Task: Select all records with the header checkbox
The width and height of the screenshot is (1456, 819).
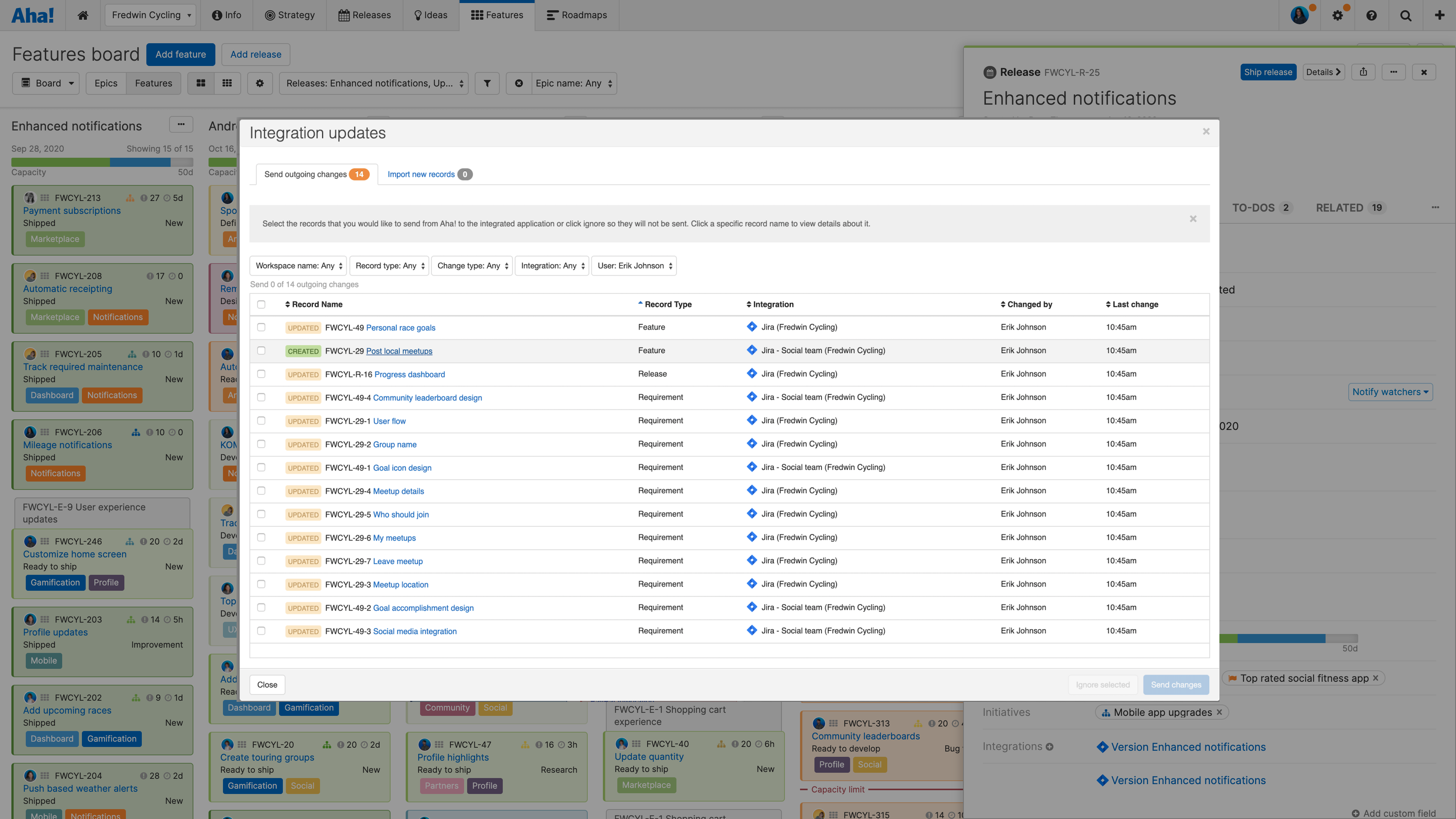Action: [x=261, y=304]
